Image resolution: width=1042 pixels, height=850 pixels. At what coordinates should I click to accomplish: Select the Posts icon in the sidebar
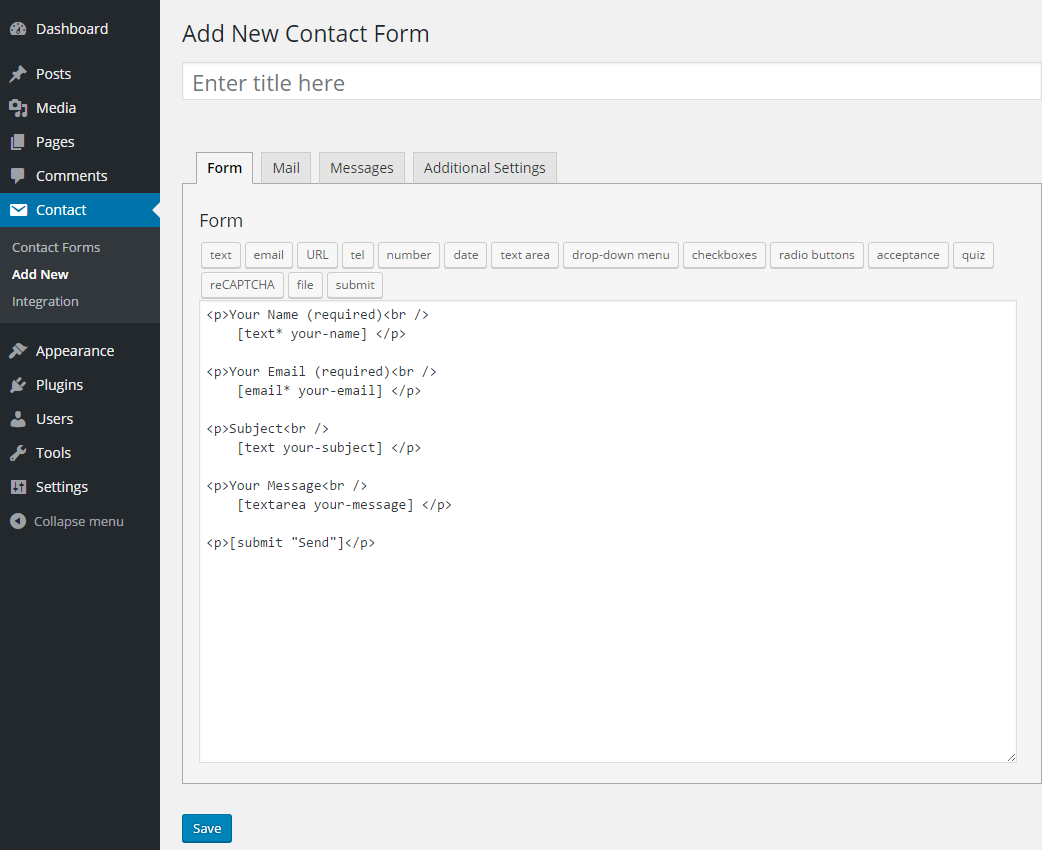[x=20, y=73]
